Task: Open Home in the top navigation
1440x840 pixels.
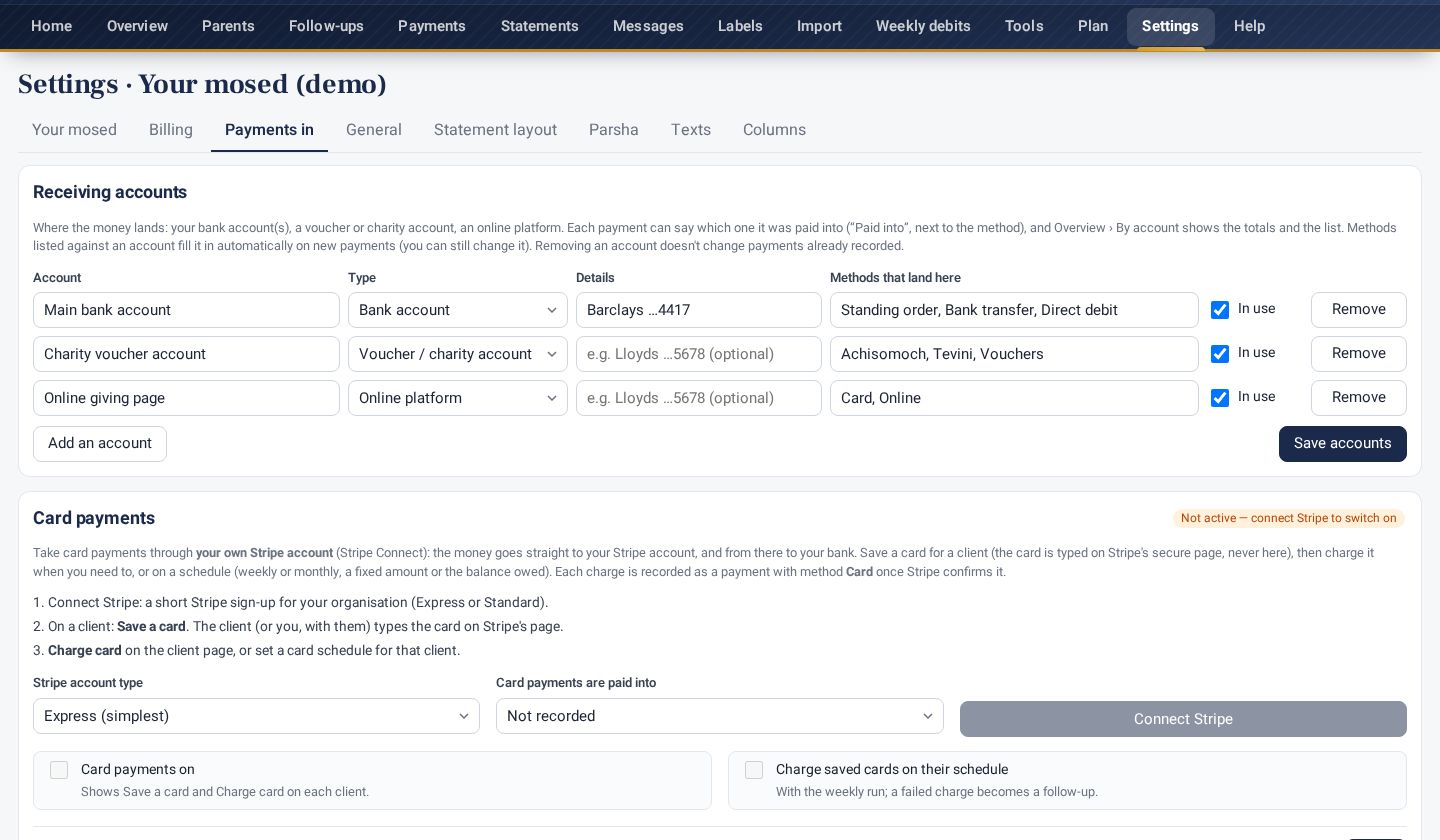Action: pos(51,26)
